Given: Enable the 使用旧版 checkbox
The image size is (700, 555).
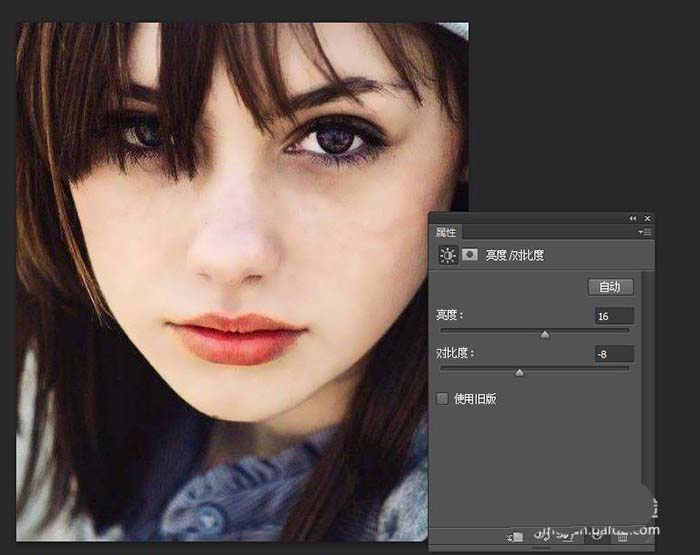Looking at the screenshot, I should (443, 398).
